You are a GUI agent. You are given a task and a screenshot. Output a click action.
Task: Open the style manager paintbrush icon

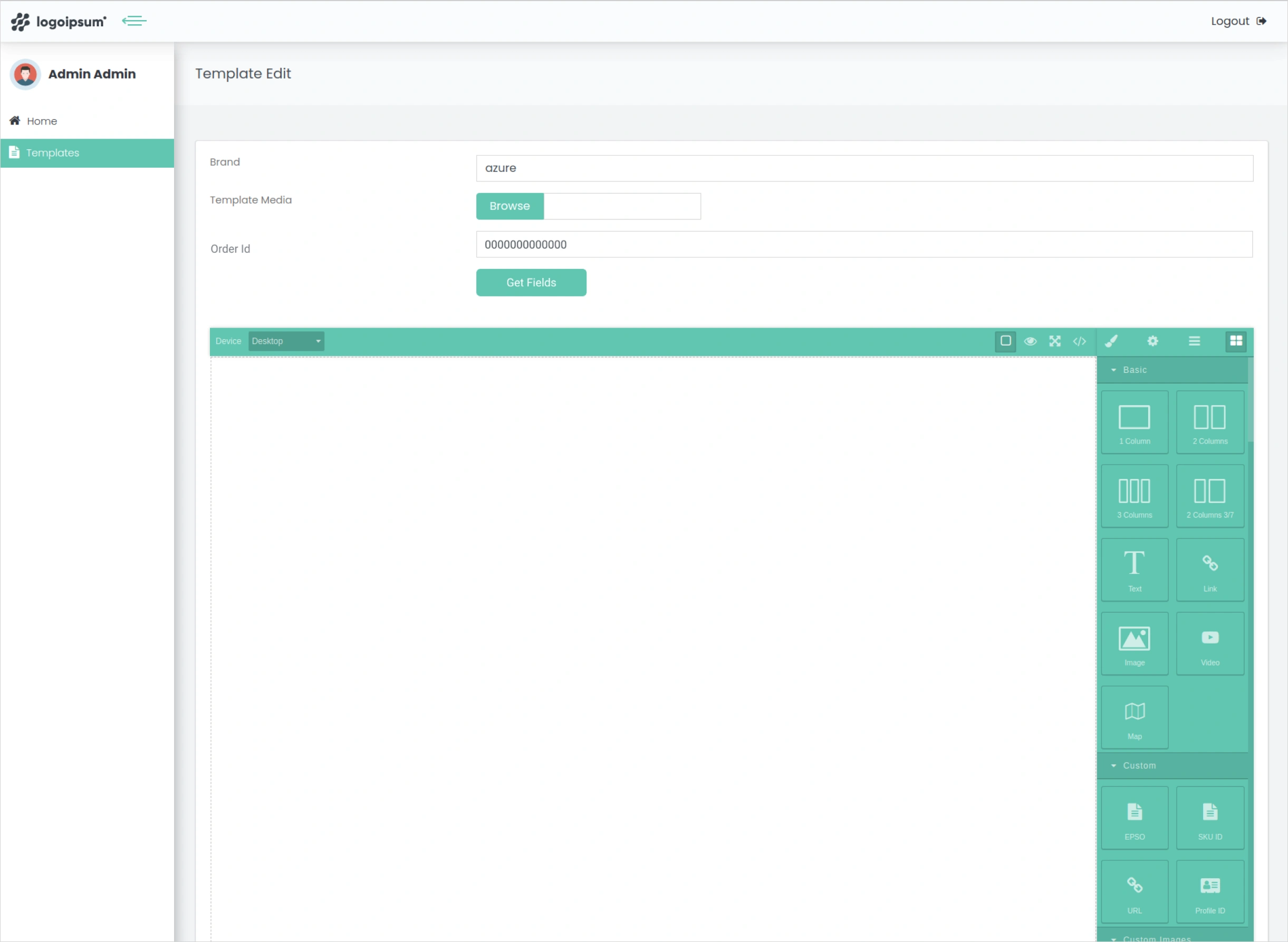[1111, 341]
